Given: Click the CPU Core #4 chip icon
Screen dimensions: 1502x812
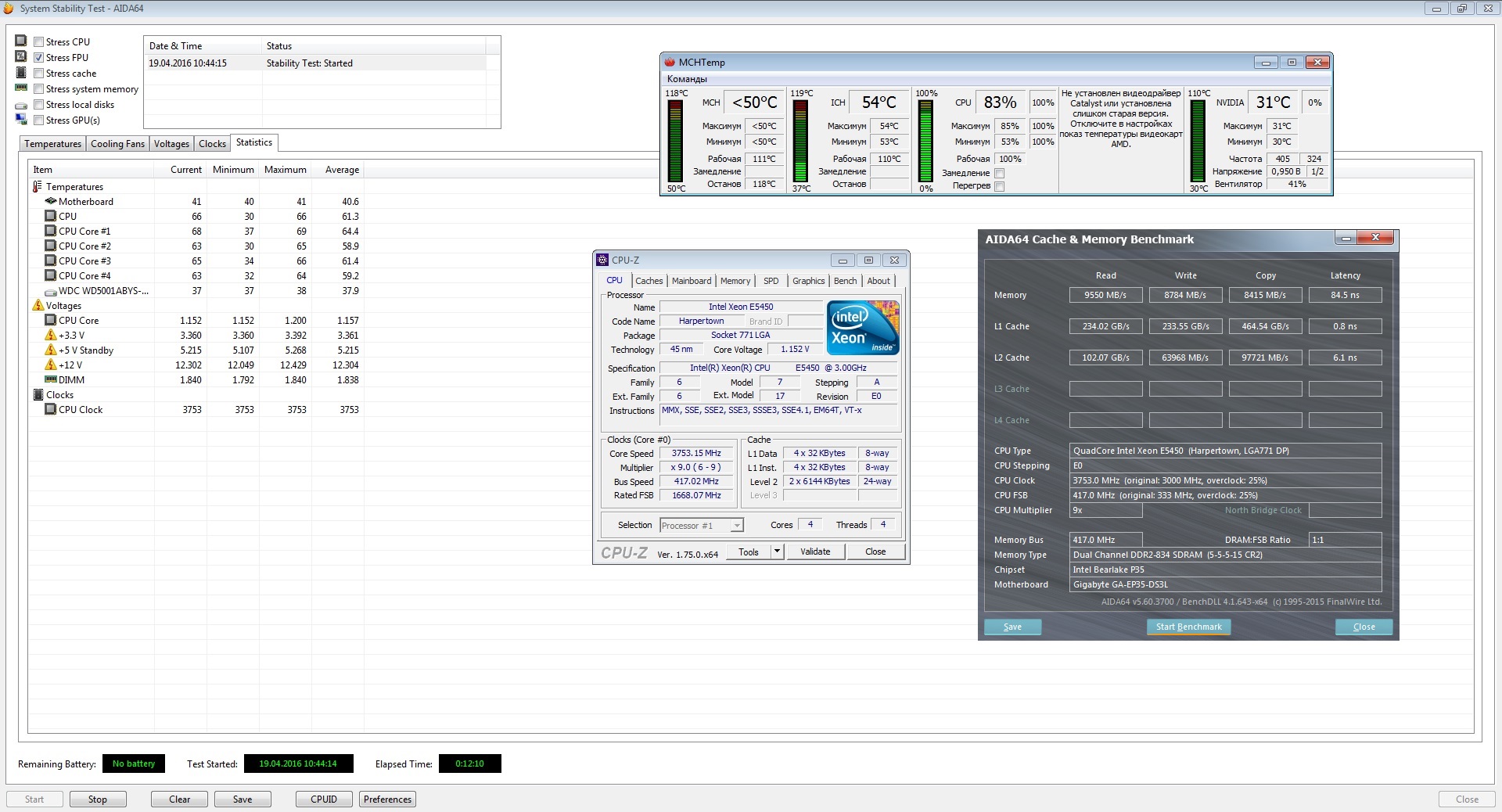Looking at the screenshot, I should coord(51,275).
